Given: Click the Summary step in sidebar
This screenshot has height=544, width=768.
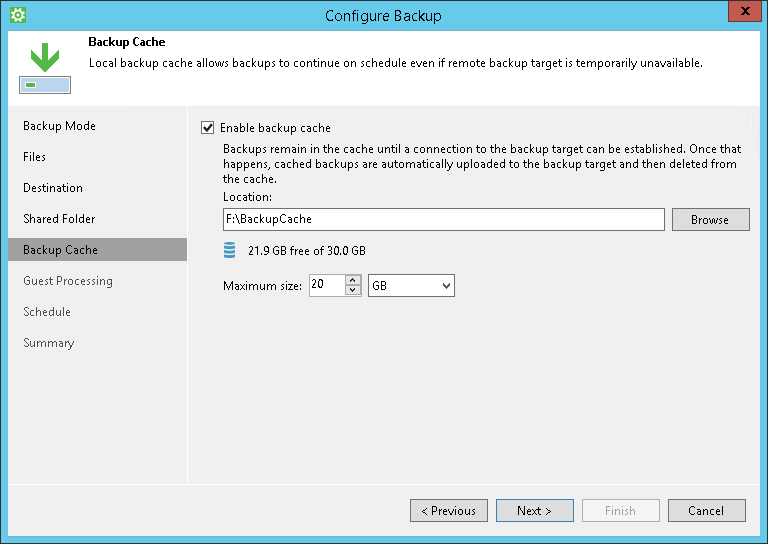Looking at the screenshot, I should (49, 343).
